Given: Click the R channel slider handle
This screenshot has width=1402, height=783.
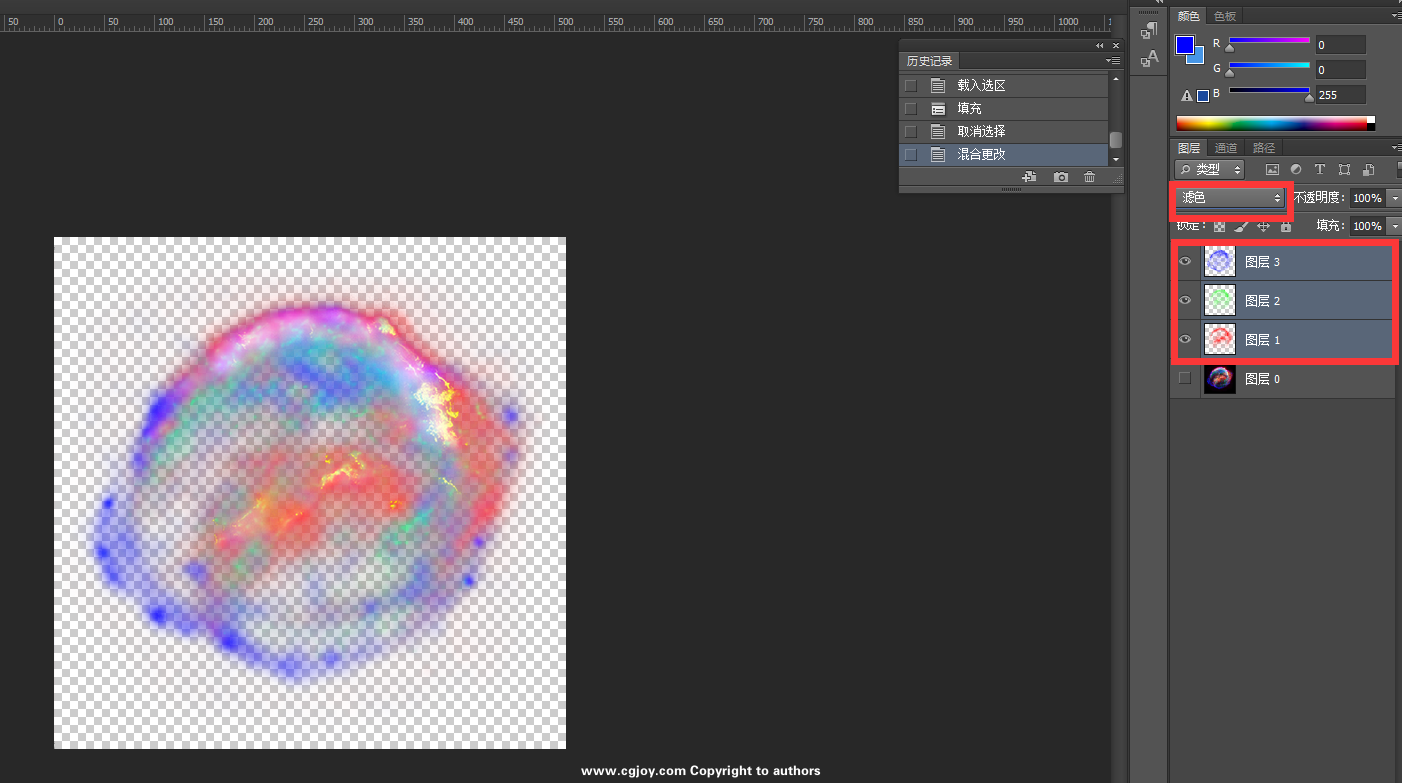Looking at the screenshot, I should [1230, 47].
